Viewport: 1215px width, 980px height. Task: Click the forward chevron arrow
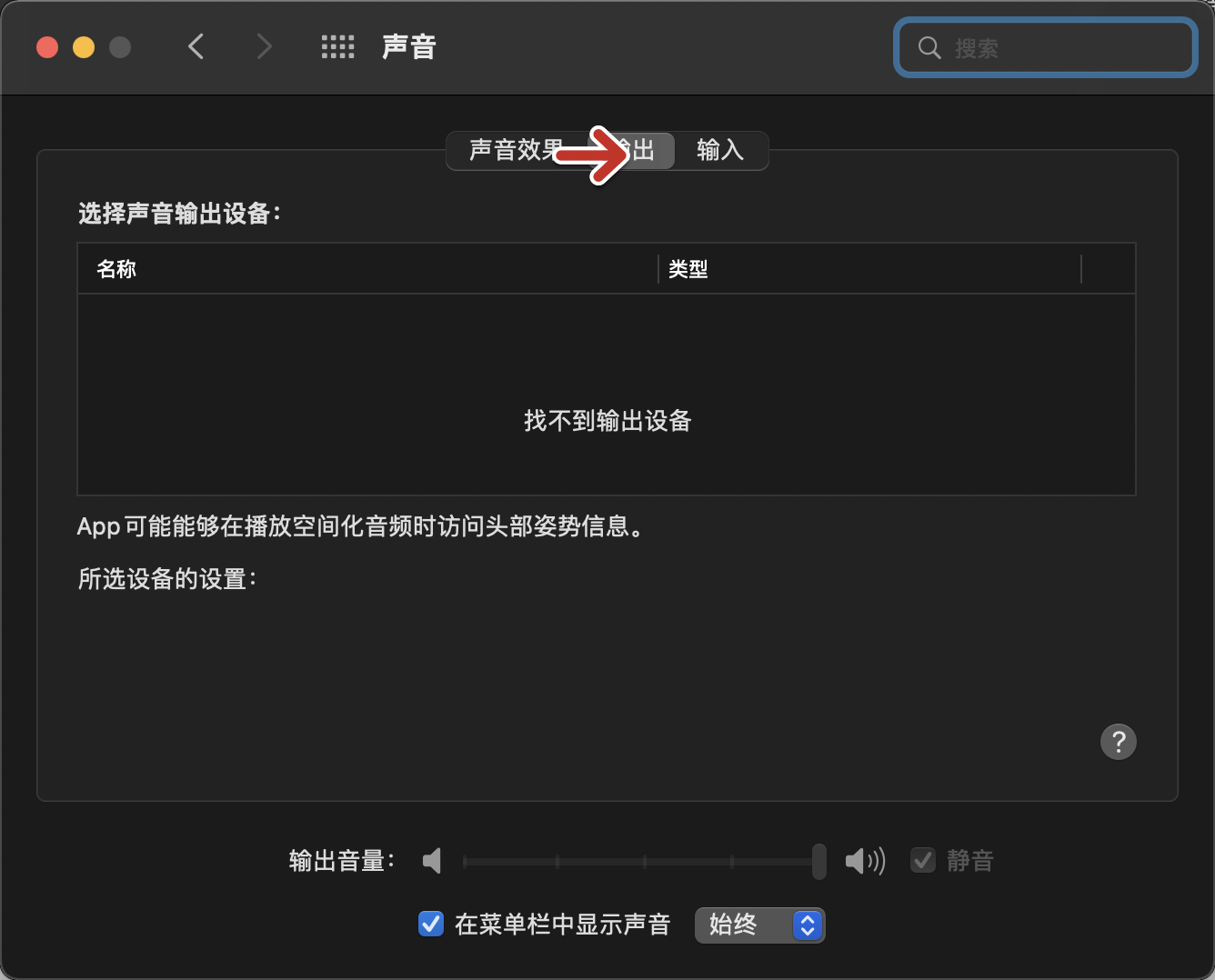pos(264,46)
